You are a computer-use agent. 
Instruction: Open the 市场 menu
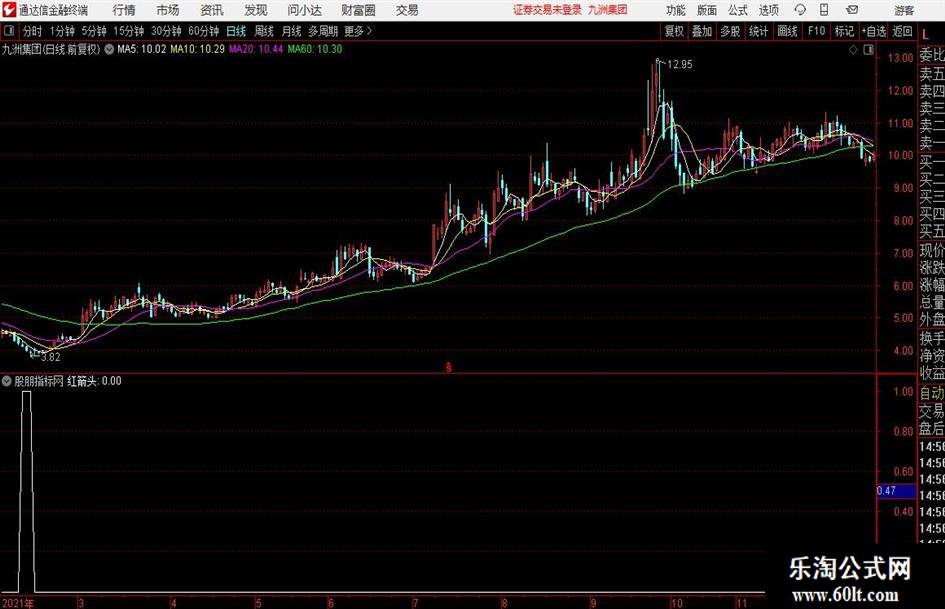point(168,10)
